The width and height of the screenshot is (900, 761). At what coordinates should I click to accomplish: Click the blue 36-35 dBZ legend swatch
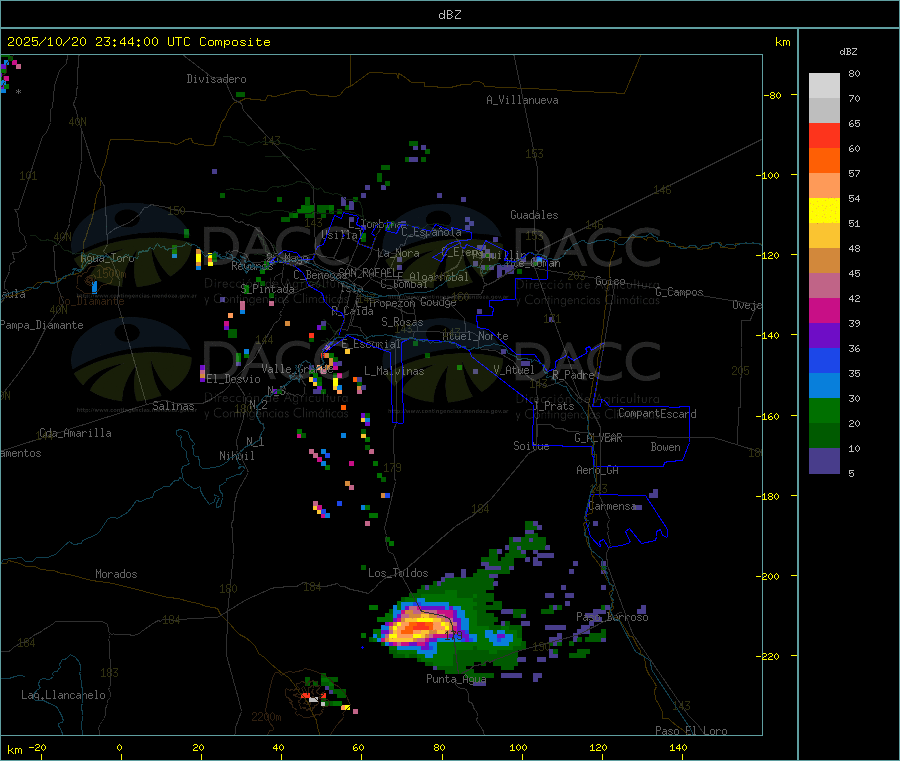pos(824,360)
